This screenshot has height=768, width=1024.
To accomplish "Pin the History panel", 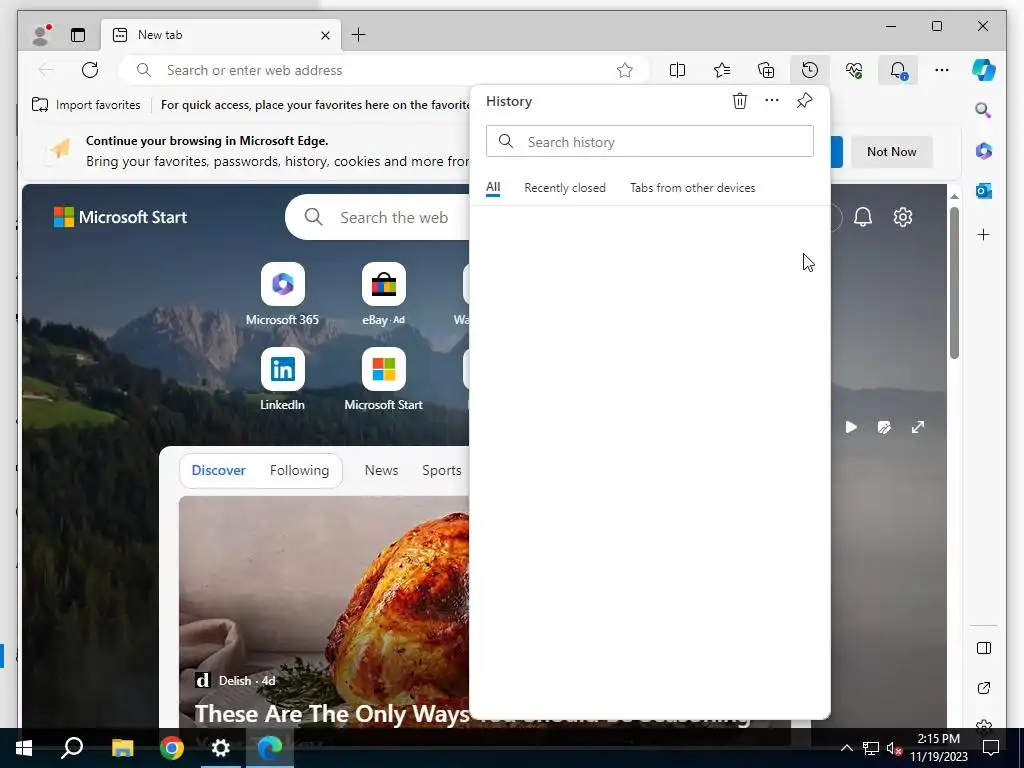I will tap(805, 101).
